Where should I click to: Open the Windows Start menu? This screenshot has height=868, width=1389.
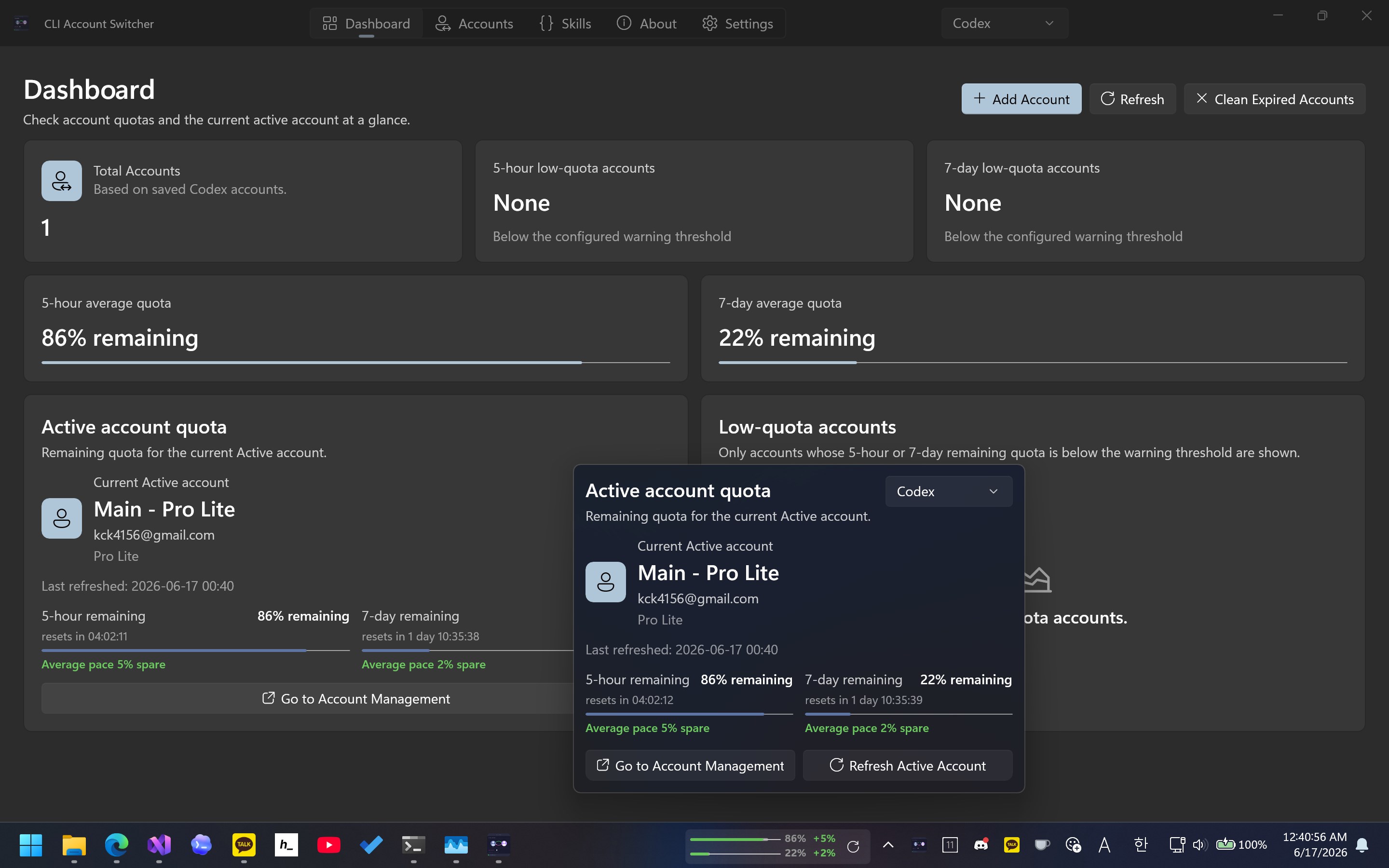[x=31, y=844]
